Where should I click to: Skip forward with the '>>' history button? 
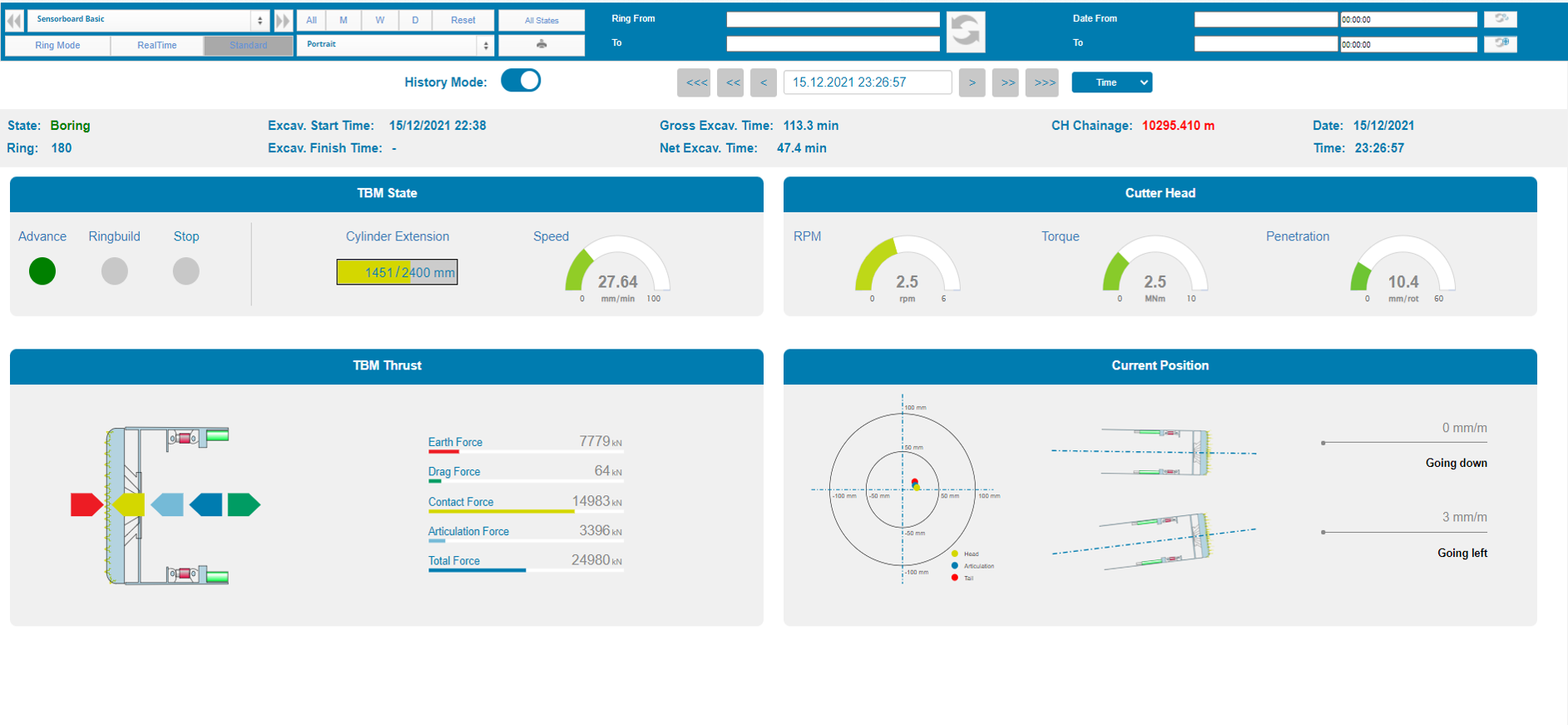pos(1006,82)
